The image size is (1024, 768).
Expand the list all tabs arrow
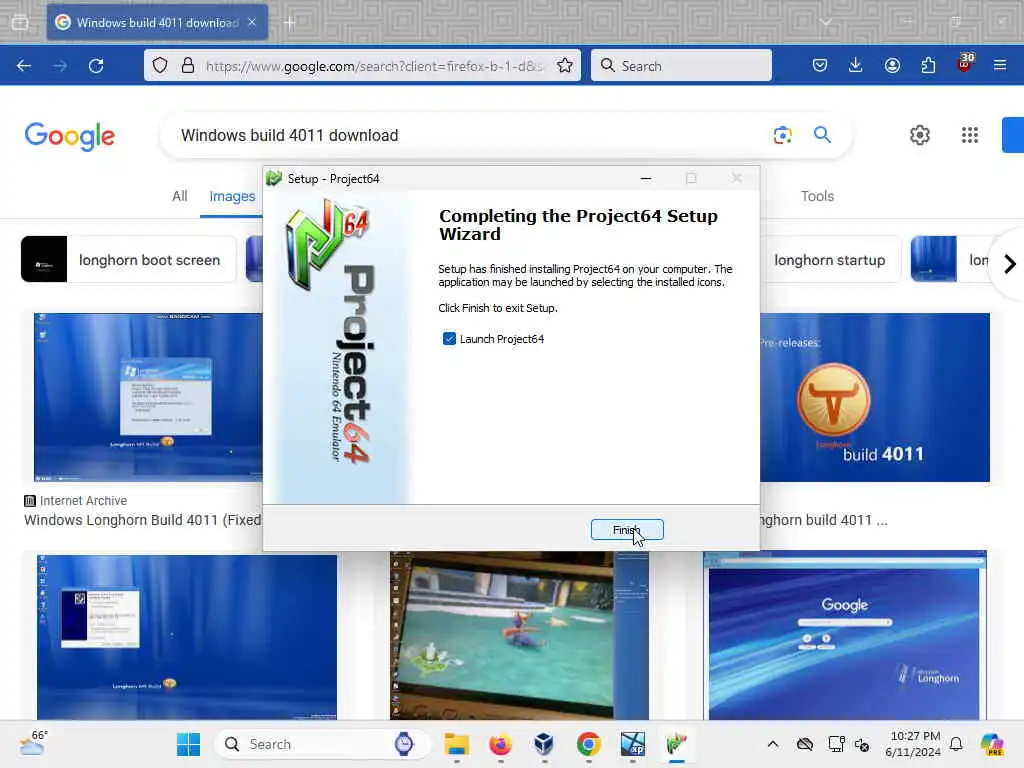(826, 22)
